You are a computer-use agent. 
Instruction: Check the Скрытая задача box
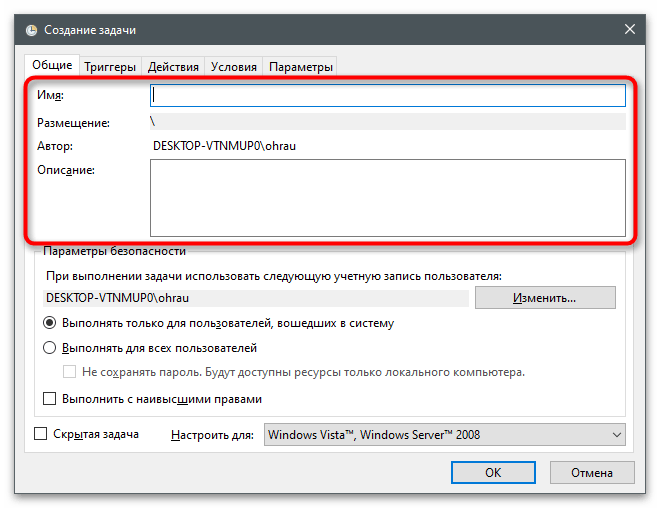[40, 434]
